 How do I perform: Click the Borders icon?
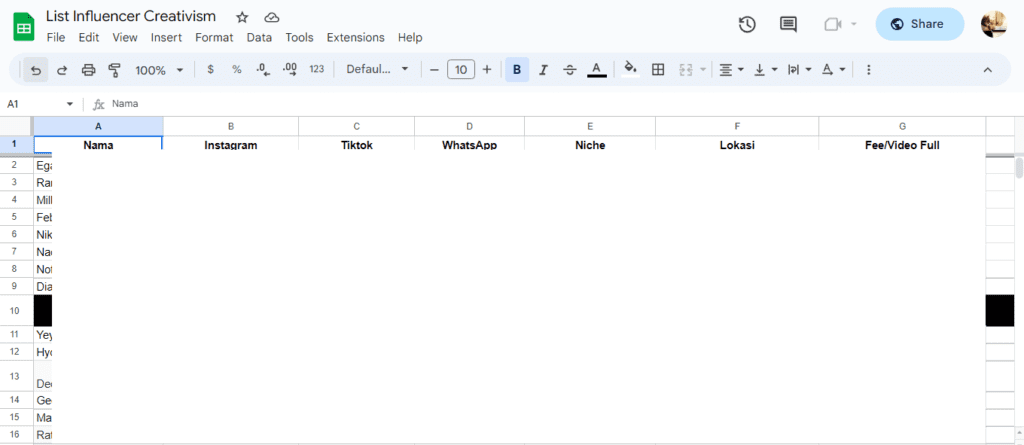tap(658, 70)
